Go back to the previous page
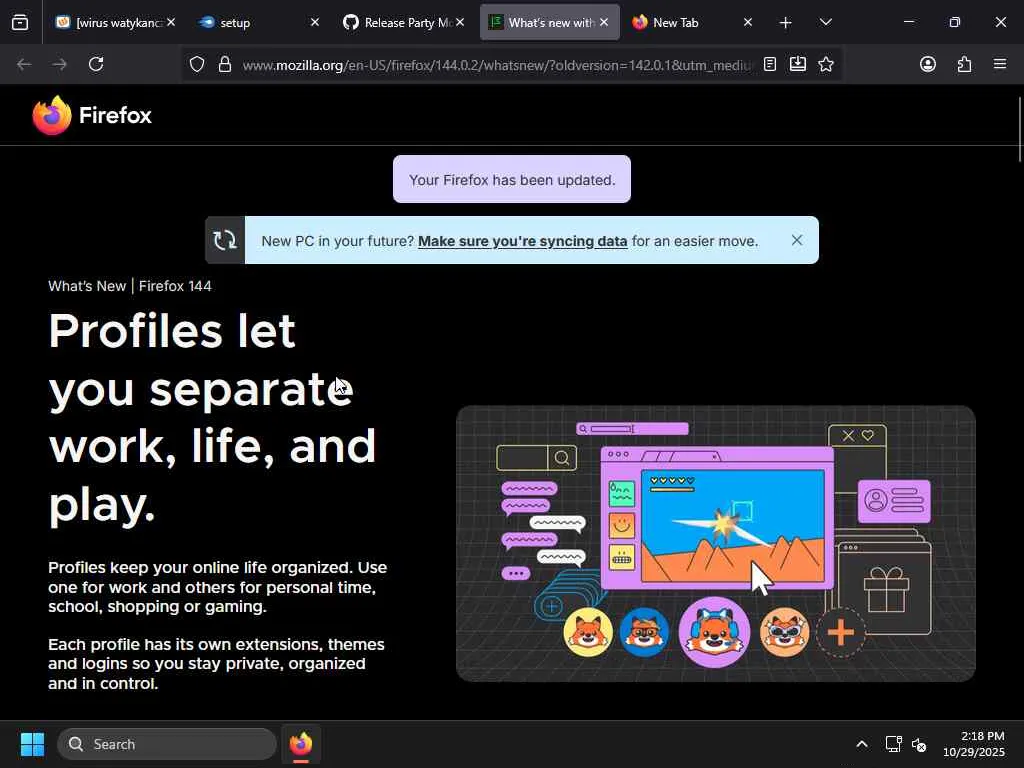The image size is (1024, 768). (x=24, y=64)
